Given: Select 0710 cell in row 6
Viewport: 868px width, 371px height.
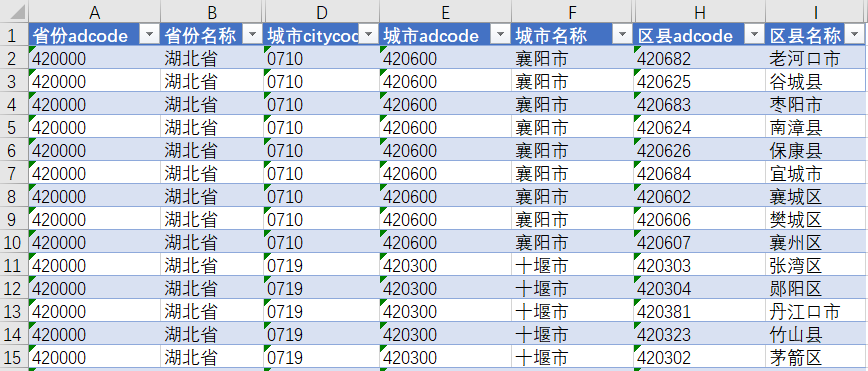Looking at the screenshot, I should [x=322, y=150].
